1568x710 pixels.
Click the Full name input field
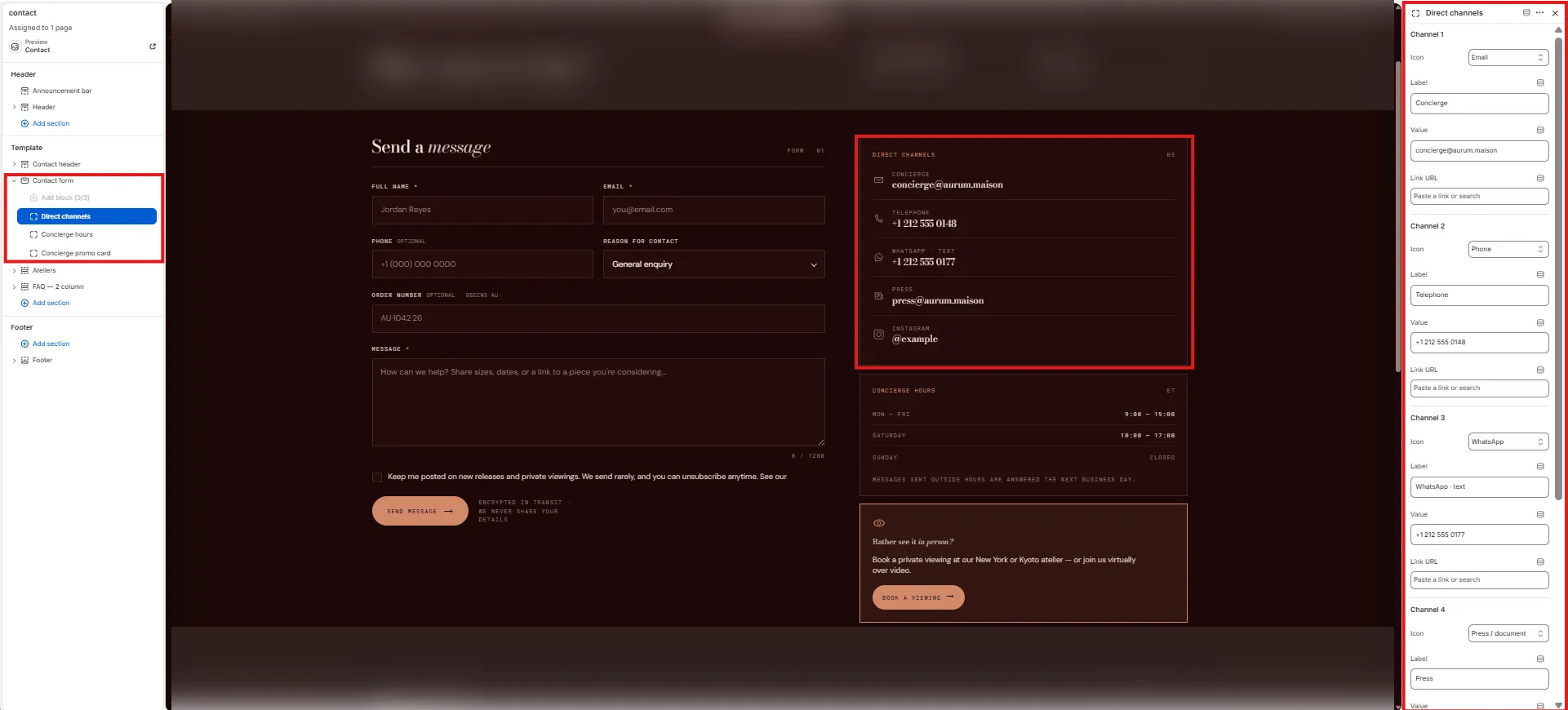[482, 210]
